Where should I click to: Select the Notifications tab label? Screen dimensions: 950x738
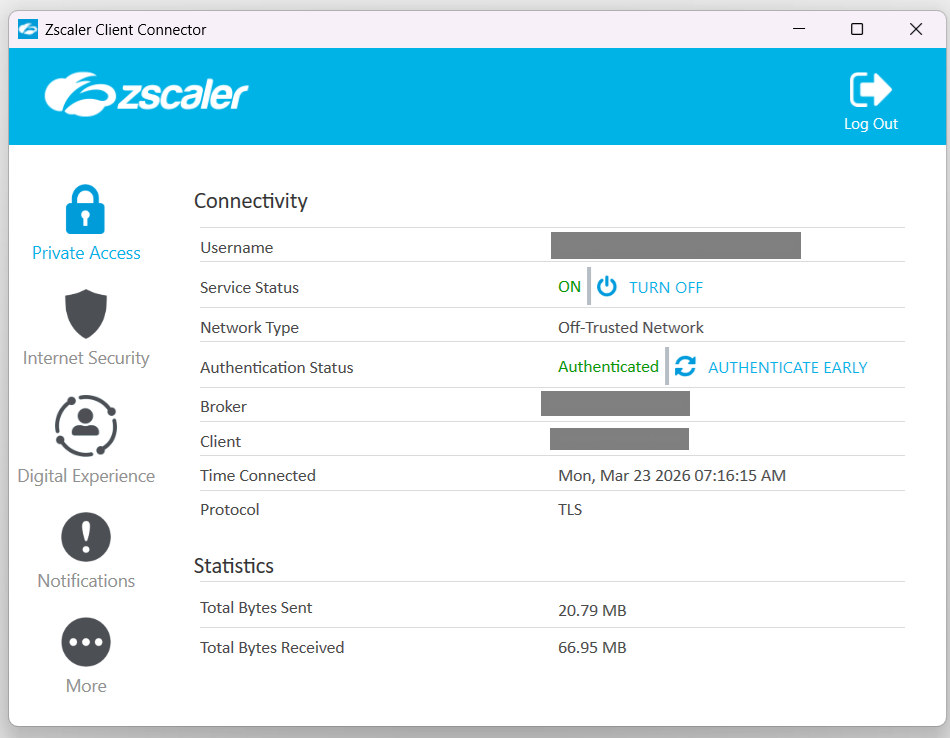86,581
